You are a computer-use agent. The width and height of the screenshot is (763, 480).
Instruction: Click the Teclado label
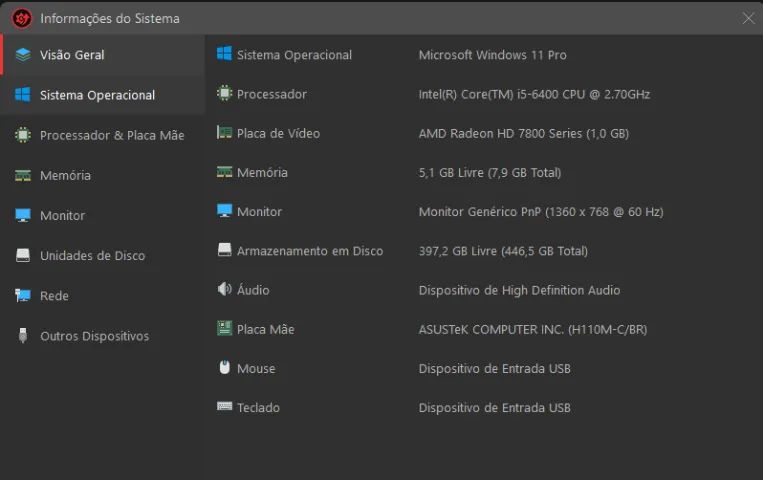pos(258,407)
